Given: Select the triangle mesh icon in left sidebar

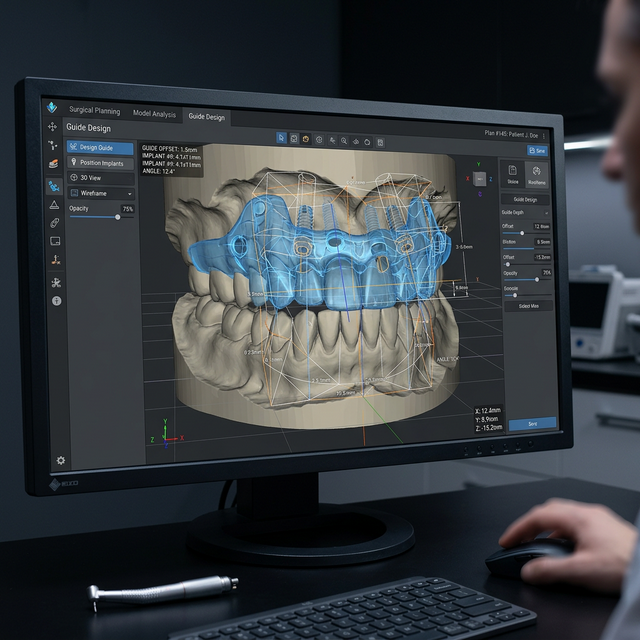Looking at the screenshot, I should point(54,204).
